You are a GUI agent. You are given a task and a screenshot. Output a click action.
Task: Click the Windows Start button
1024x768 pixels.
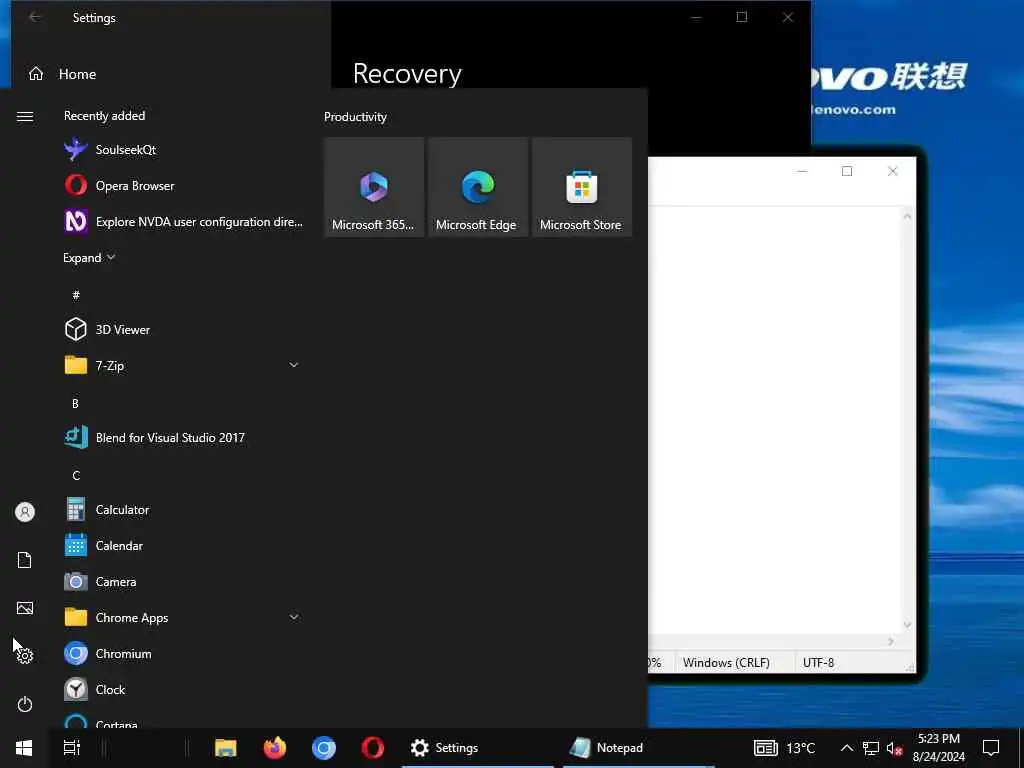click(24, 748)
